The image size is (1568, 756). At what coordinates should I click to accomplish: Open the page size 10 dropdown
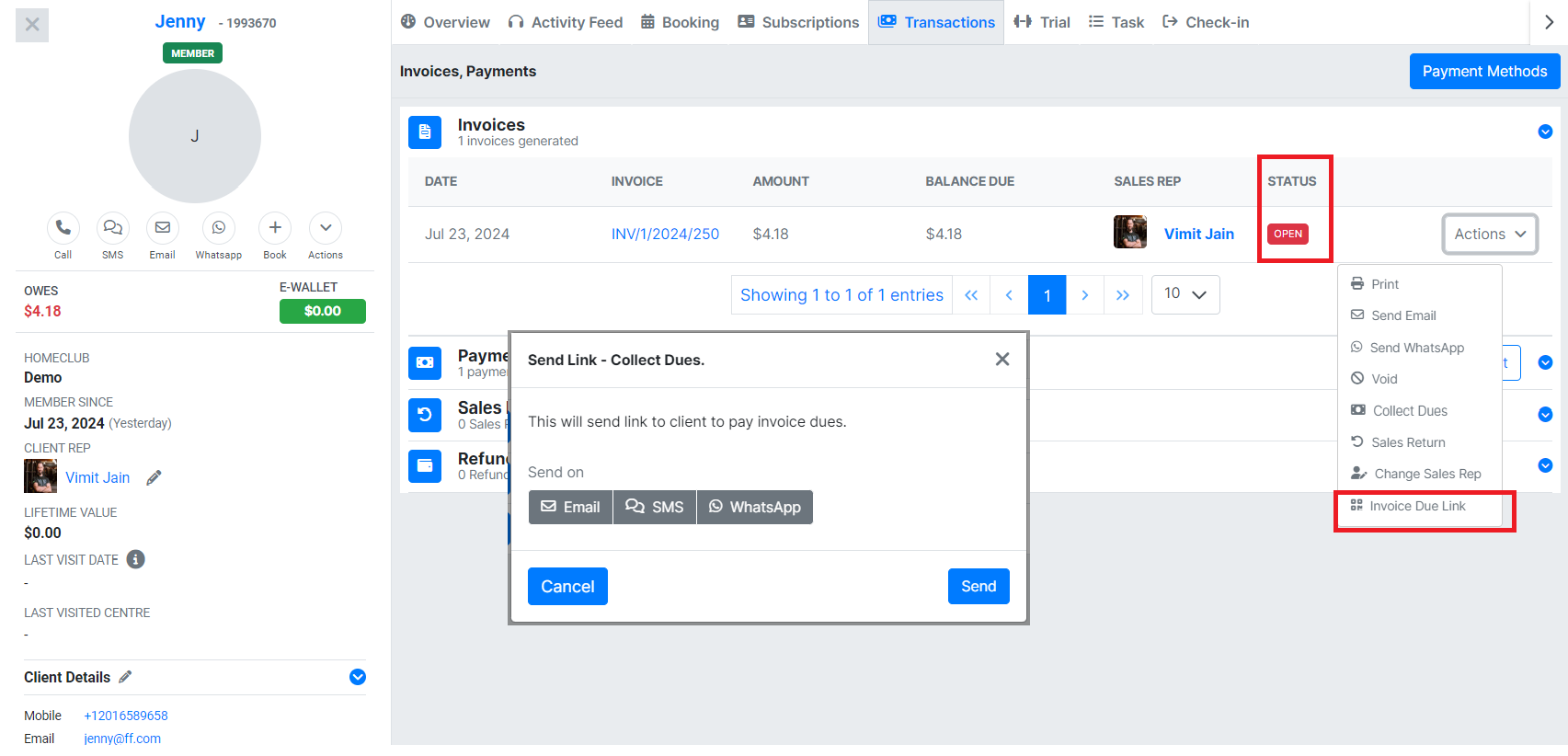point(1185,294)
